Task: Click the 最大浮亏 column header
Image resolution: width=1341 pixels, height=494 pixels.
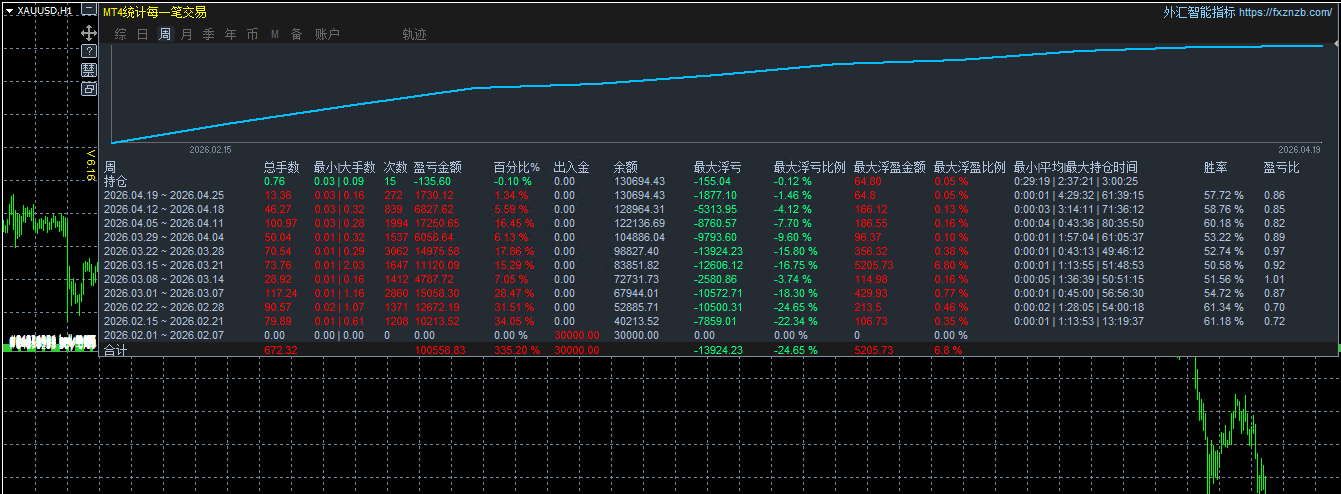Action: pos(718,167)
